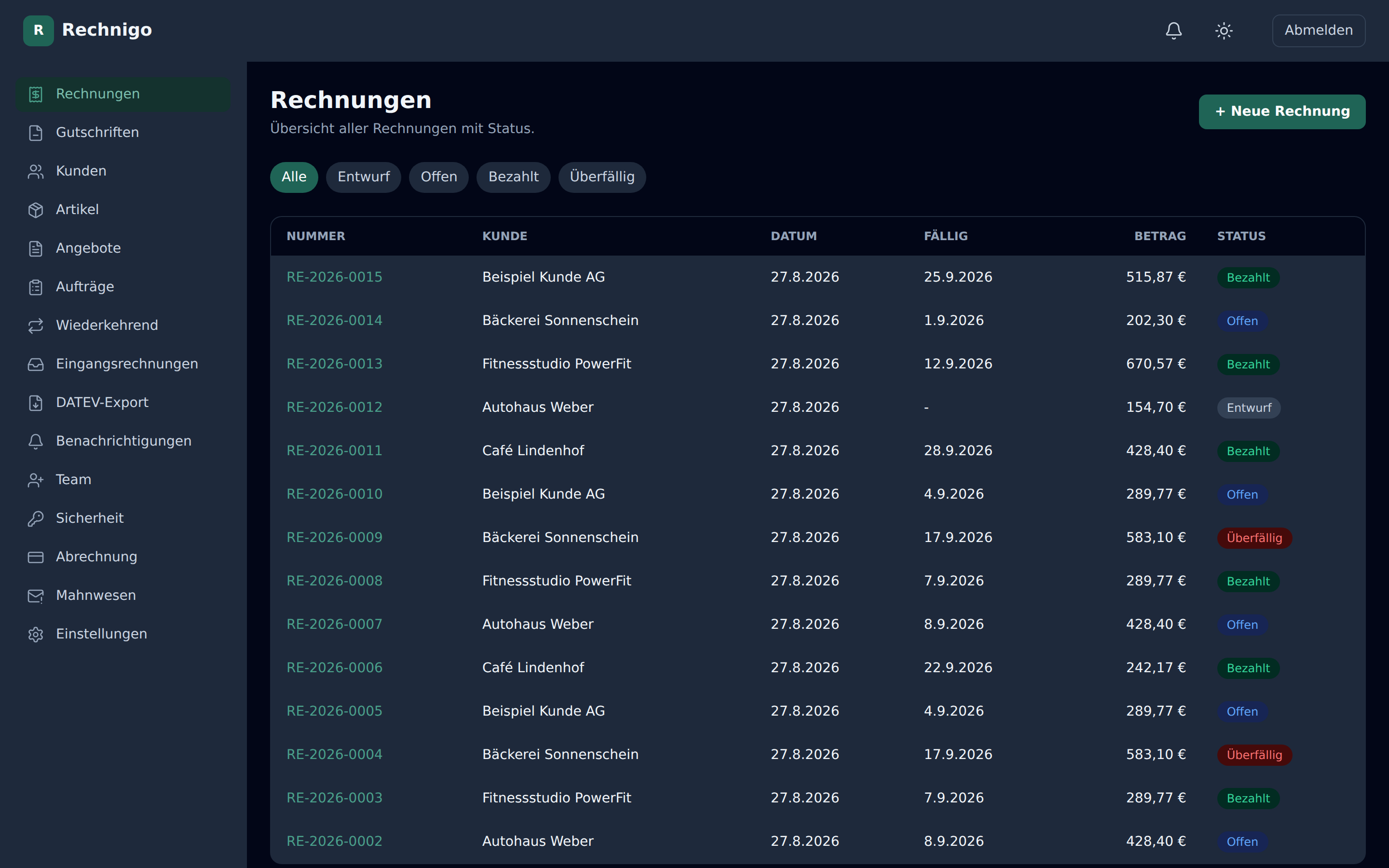
Task: Create a new invoice via Neue Rechnung
Action: point(1281,111)
